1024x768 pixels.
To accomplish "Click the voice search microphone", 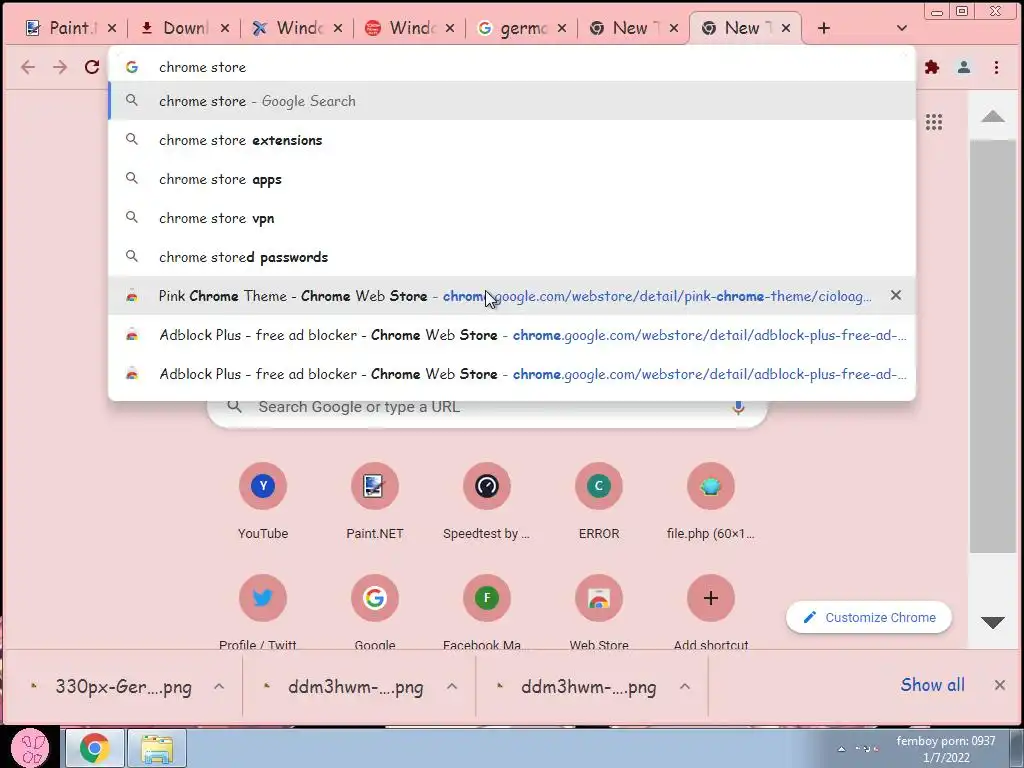I will tap(738, 407).
